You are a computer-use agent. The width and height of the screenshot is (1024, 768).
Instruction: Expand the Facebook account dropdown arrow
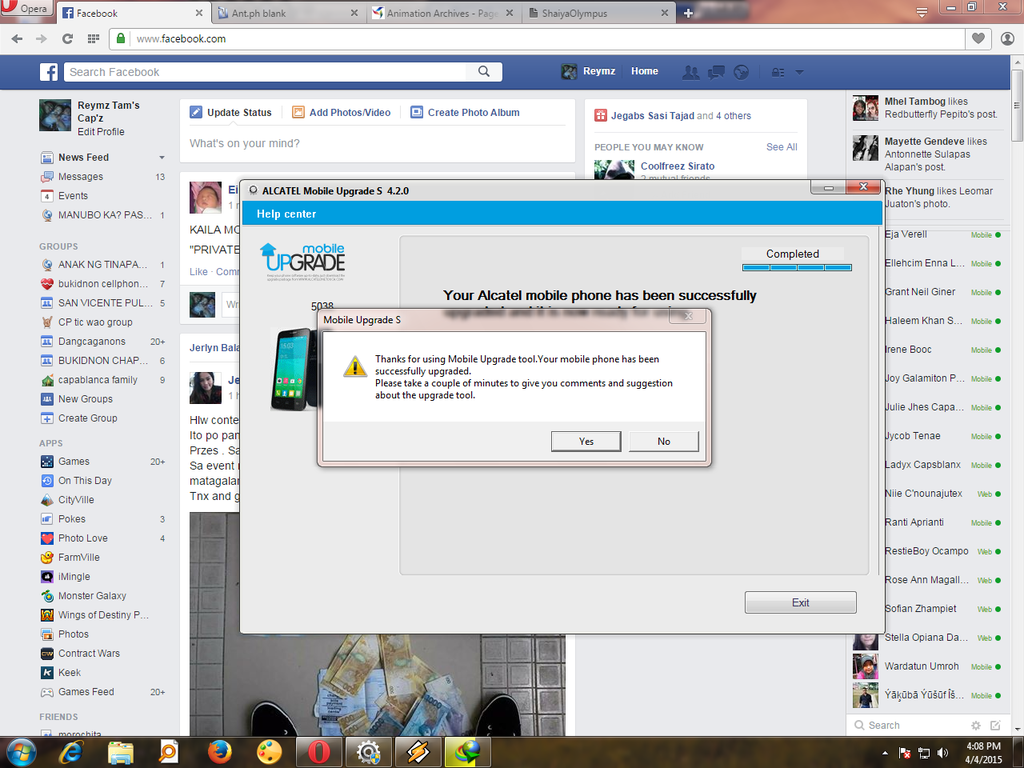tap(799, 72)
